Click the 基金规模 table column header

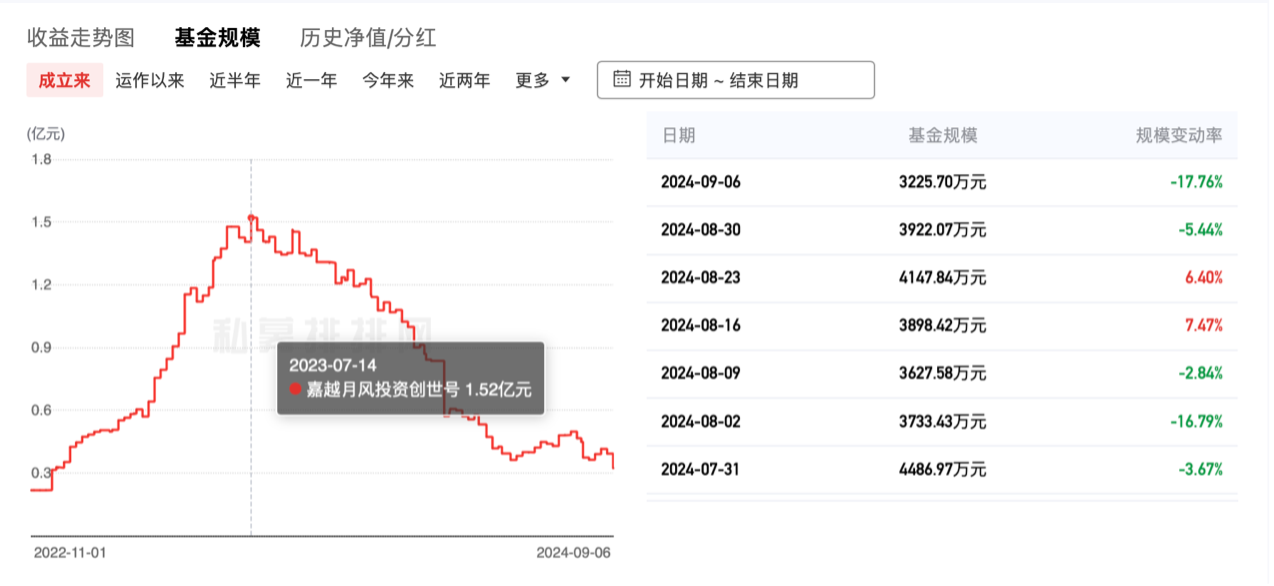point(942,135)
